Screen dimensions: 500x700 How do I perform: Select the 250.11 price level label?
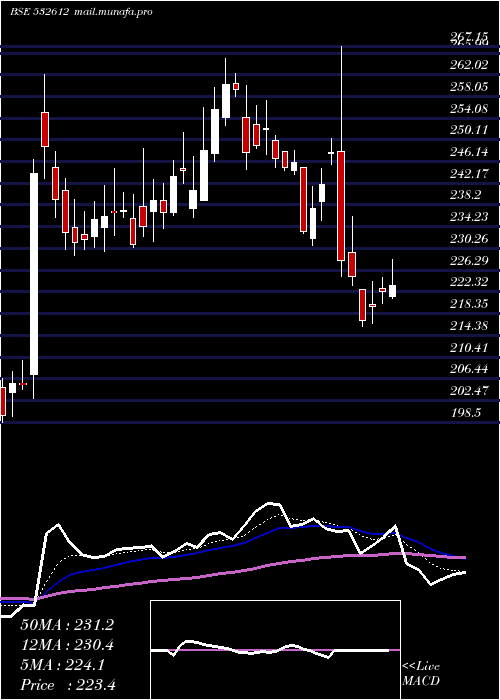tap(468, 130)
